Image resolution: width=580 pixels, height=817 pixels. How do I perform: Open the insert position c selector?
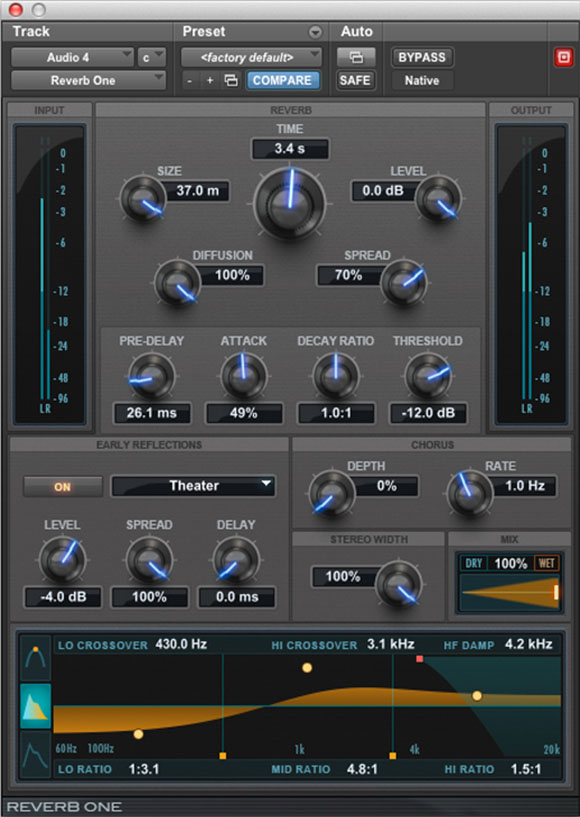click(x=152, y=57)
